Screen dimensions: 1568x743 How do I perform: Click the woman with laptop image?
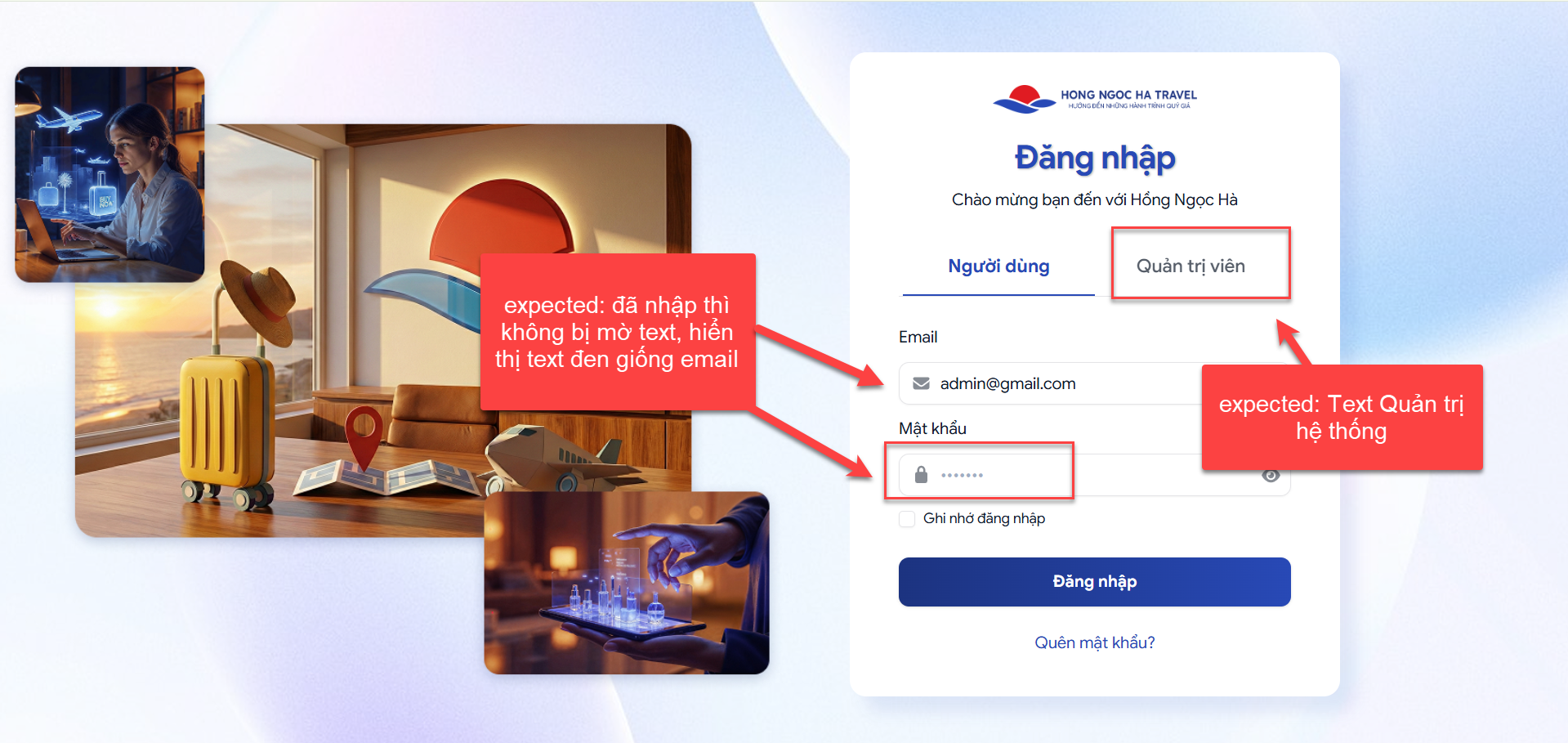[109, 175]
